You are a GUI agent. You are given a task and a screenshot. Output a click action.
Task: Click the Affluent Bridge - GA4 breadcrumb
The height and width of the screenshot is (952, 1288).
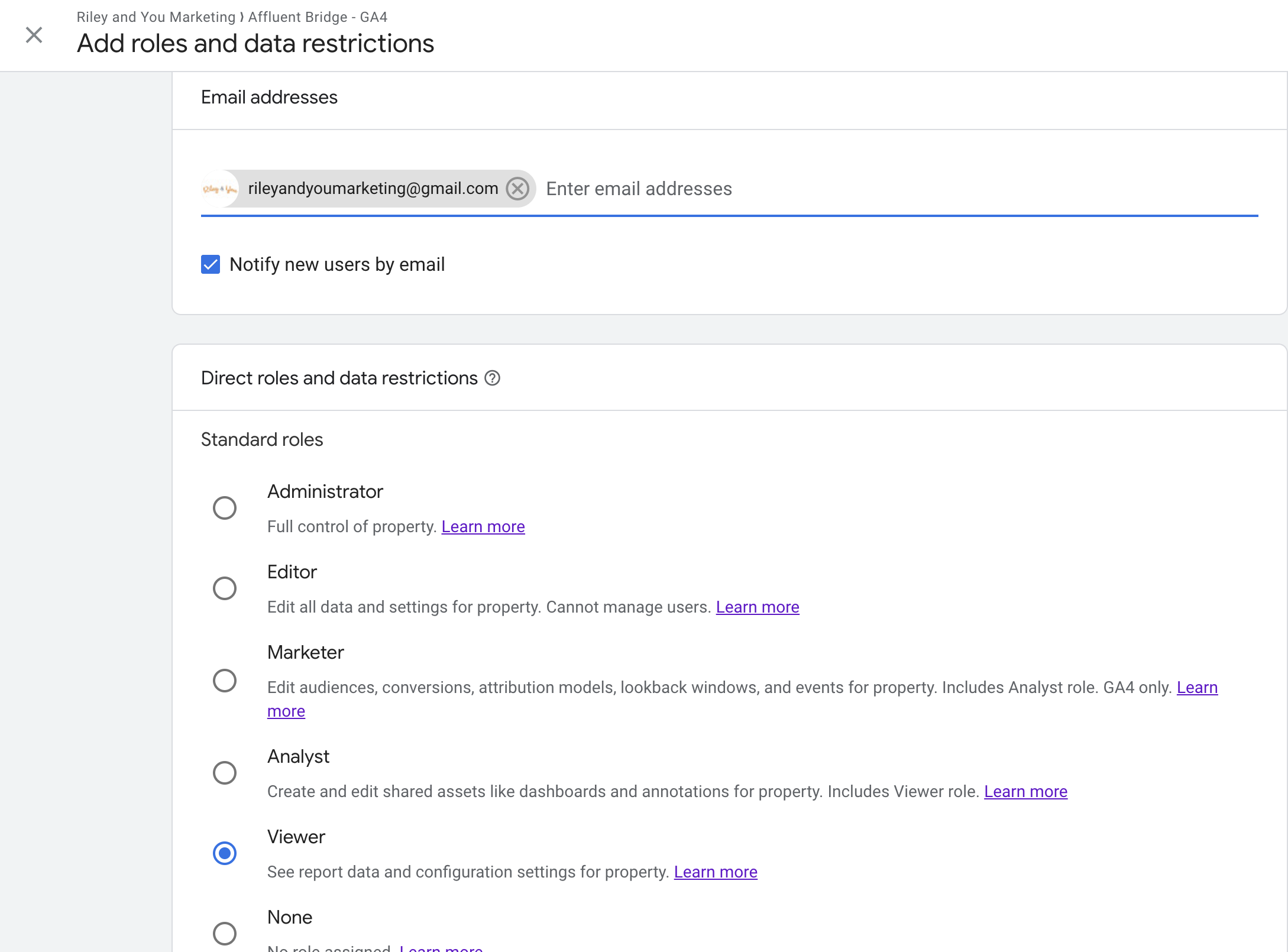(318, 17)
